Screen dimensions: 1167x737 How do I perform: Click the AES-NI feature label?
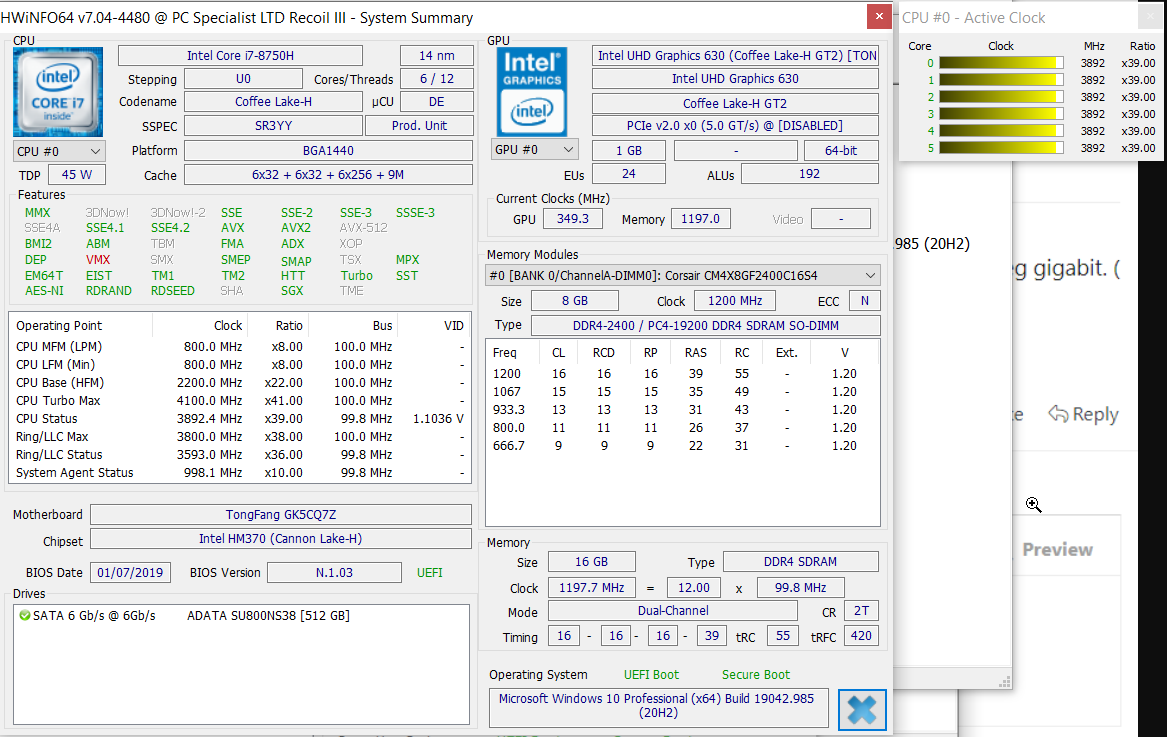coord(44,291)
